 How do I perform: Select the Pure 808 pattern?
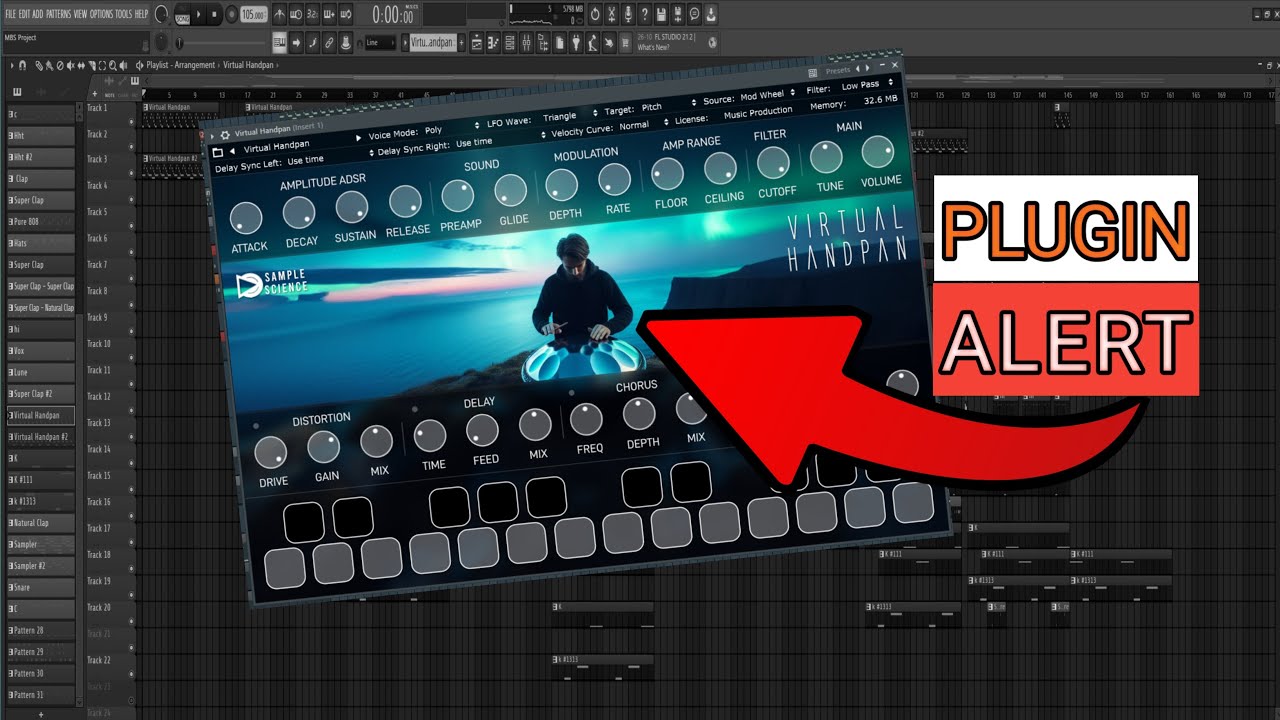tap(40, 222)
